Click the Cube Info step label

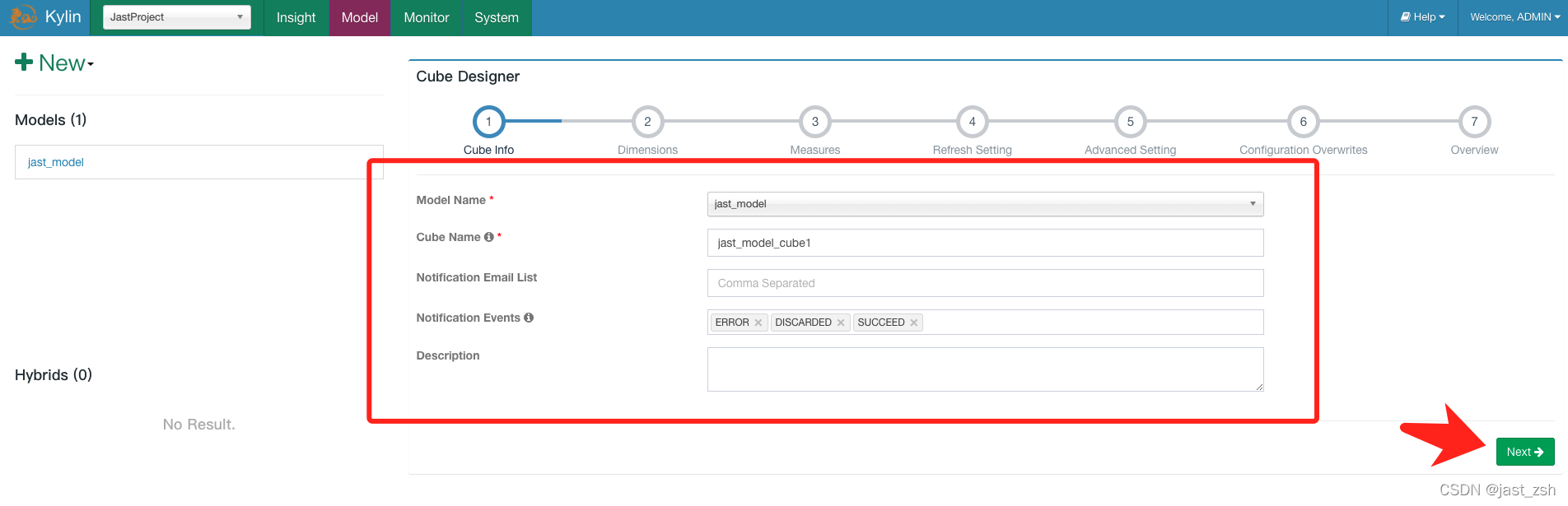(x=488, y=150)
